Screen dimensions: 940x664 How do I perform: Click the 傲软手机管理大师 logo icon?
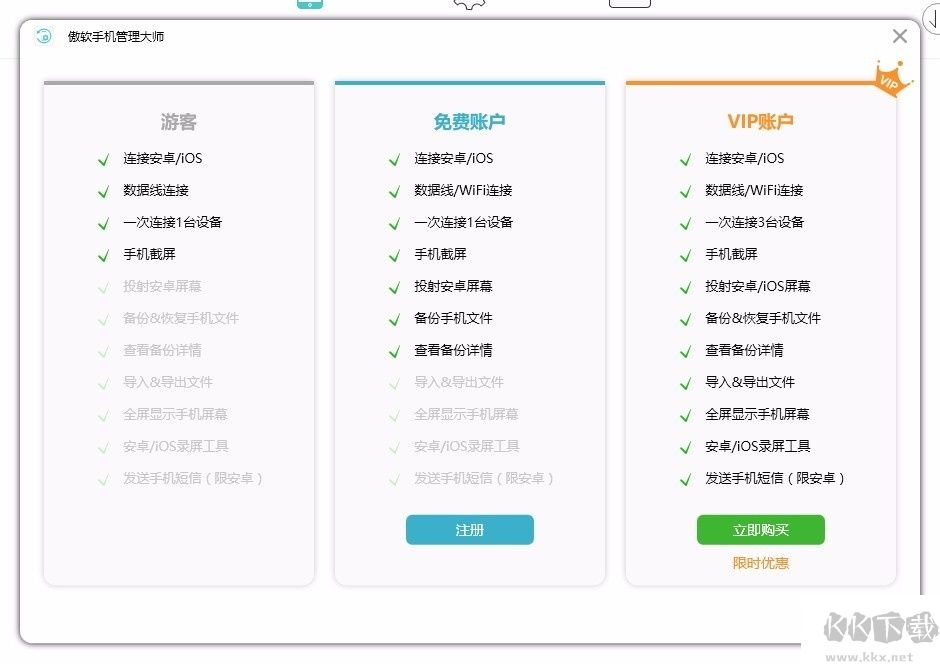(x=41, y=36)
